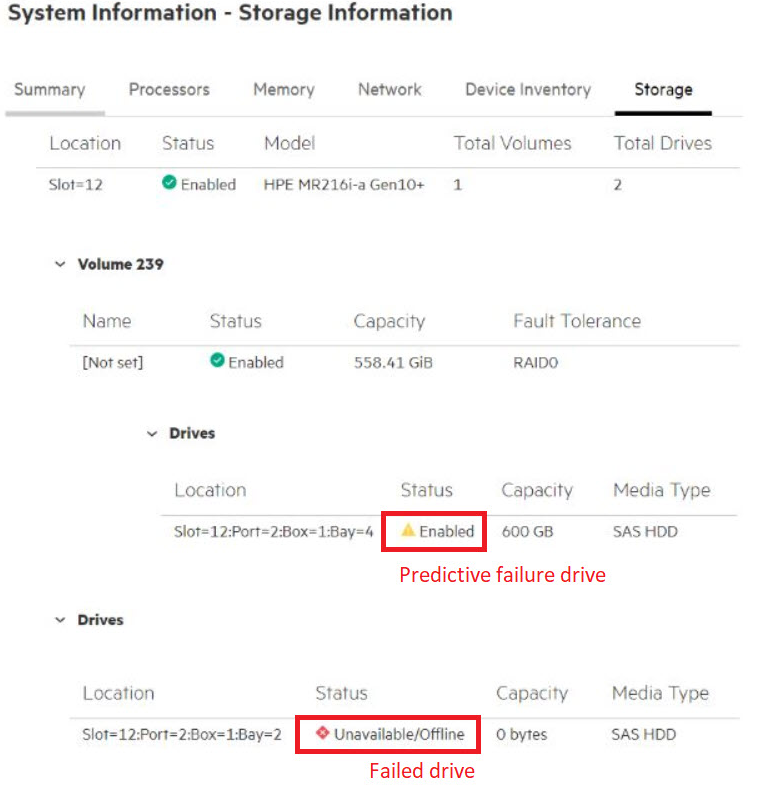Screen dimensions: 760x786
Task: Switch to the Summary tab
Action: [50, 90]
